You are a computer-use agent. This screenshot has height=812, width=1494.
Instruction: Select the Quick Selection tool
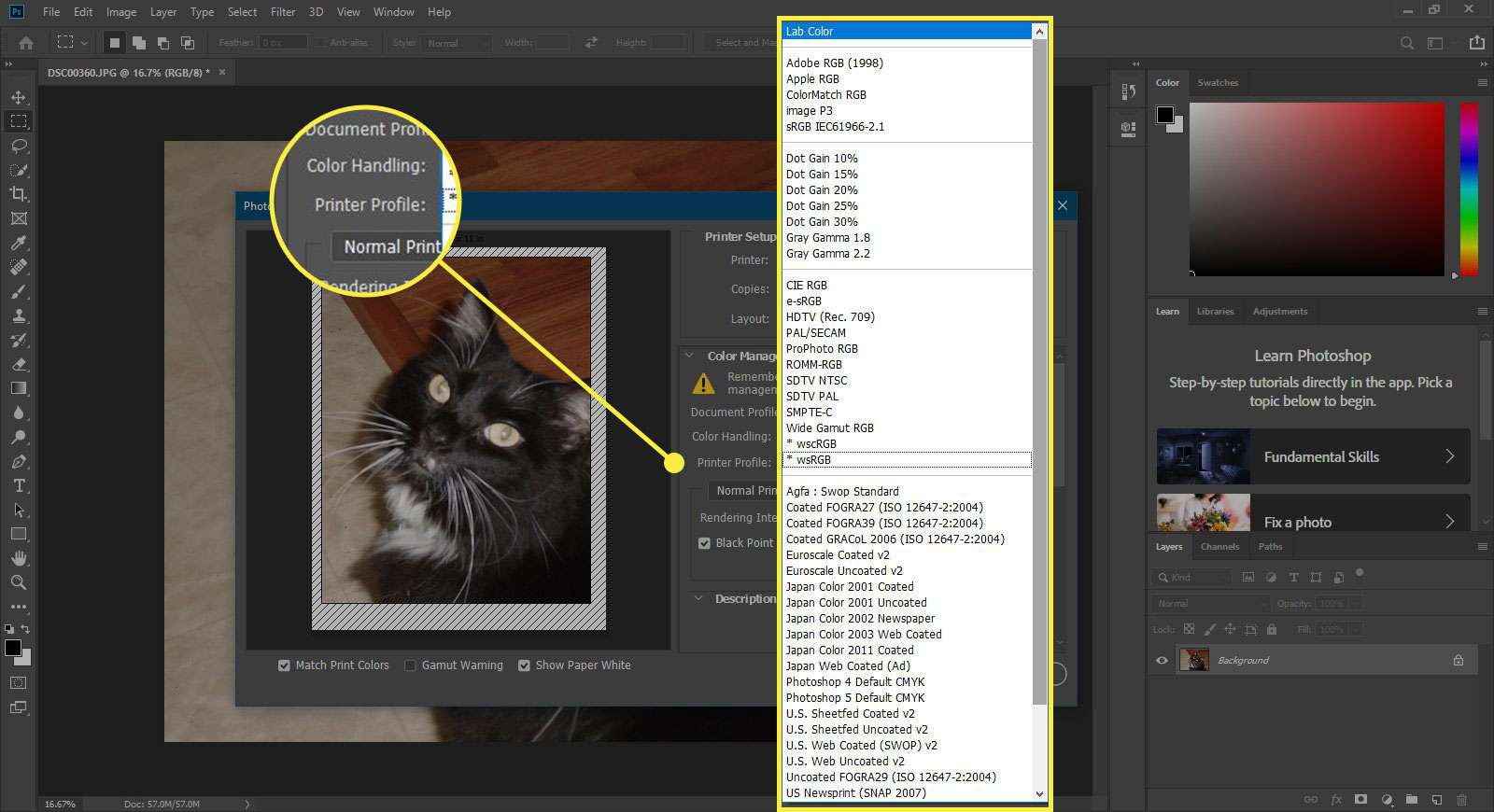click(x=19, y=170)
